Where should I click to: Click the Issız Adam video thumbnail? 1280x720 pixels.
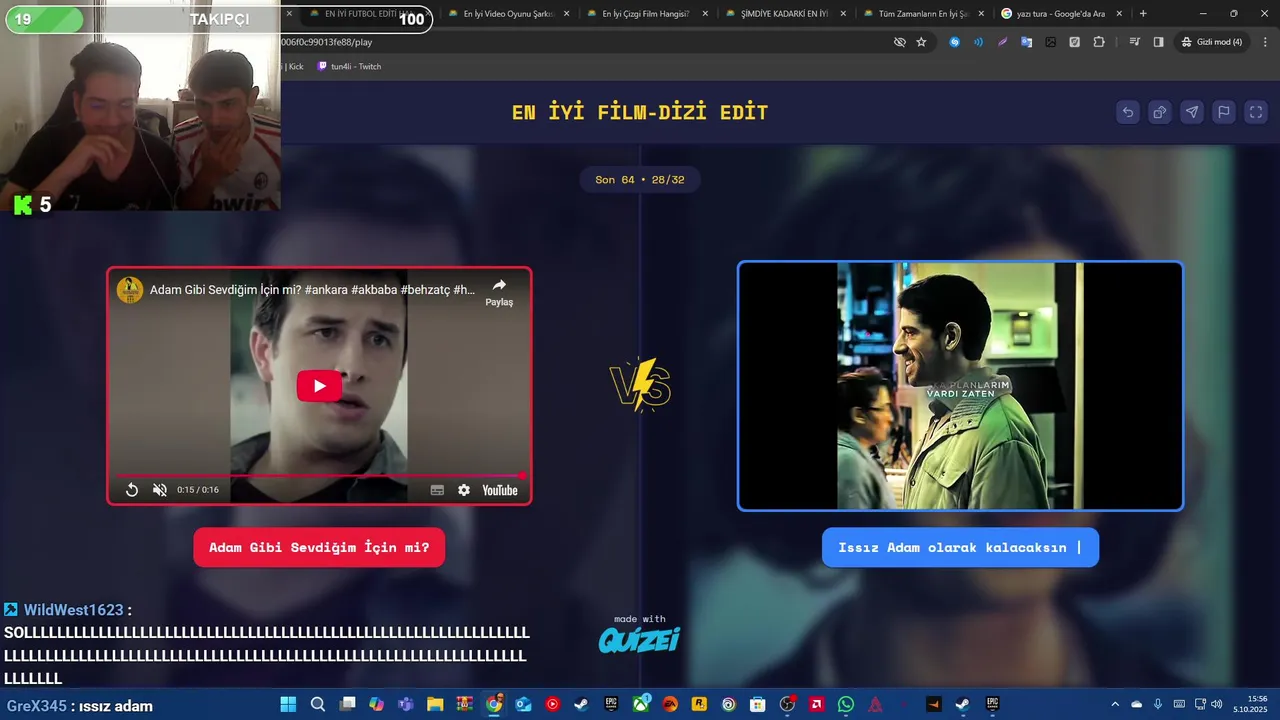pos(960,386)
